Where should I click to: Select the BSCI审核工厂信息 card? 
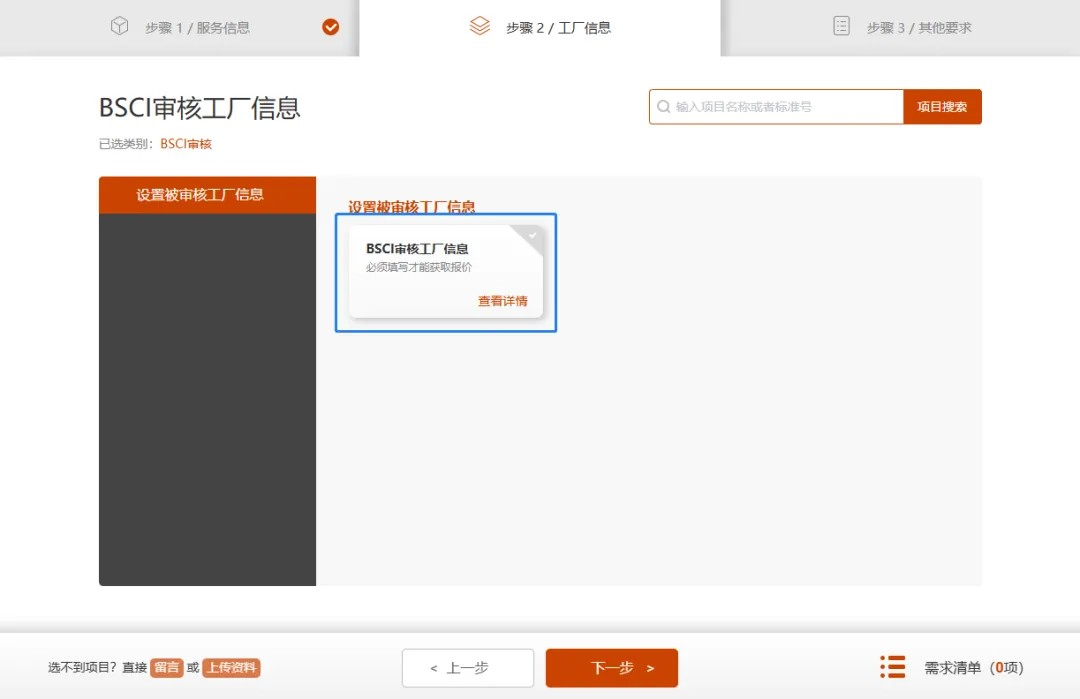point(446,272)
